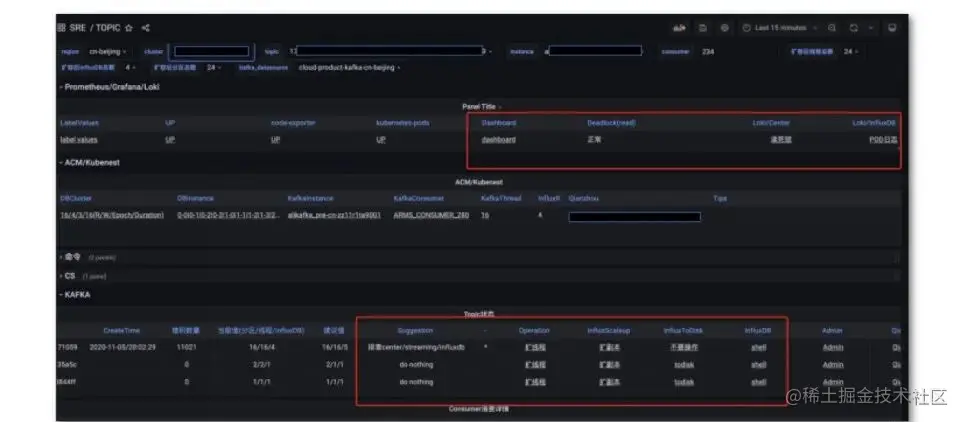Click the DBInstance value link
This screenshot has height=422, width=962.
tap(229, 215)
